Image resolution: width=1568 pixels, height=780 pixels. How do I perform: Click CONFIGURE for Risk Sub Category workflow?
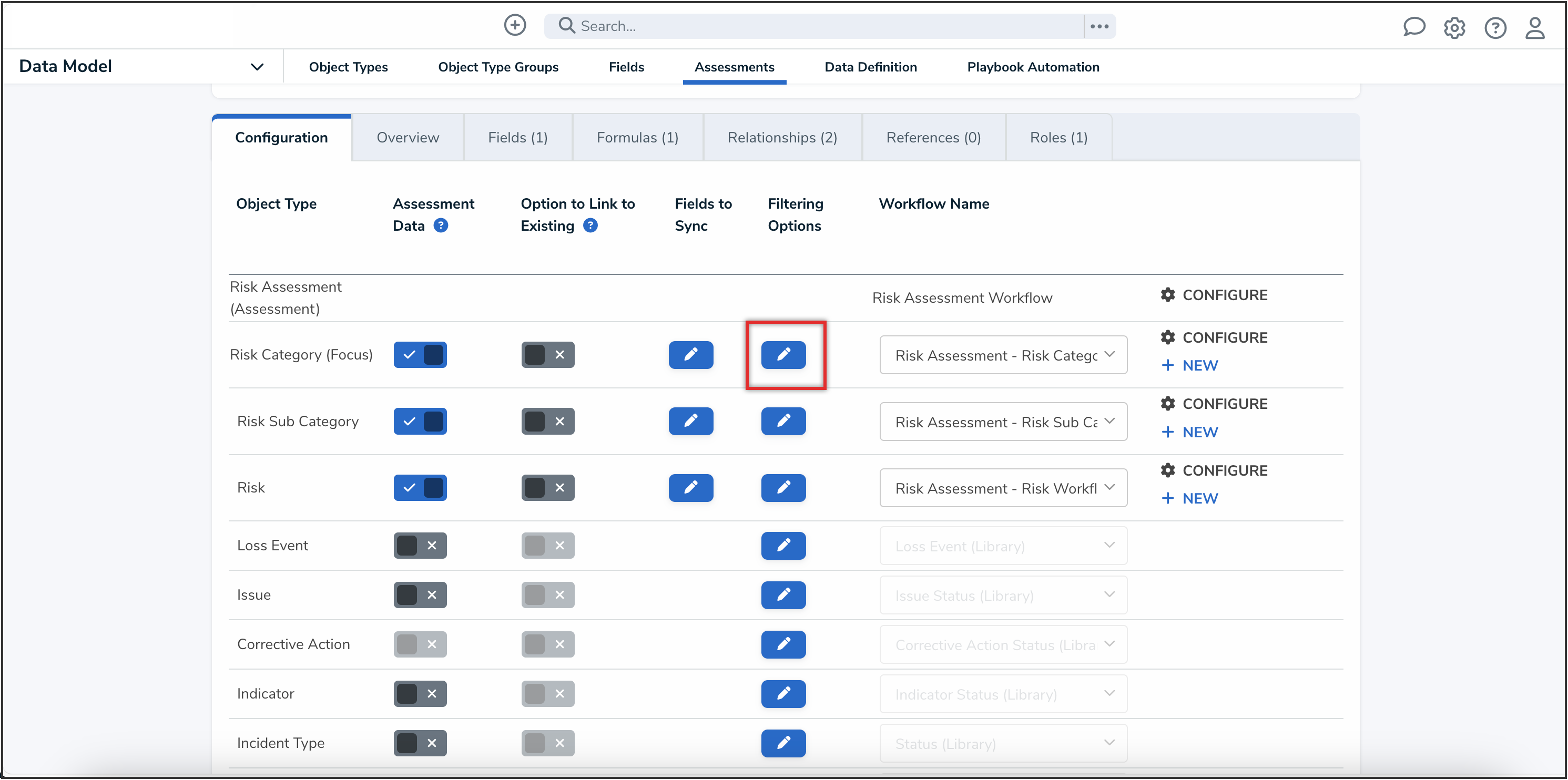(1224, 403)
